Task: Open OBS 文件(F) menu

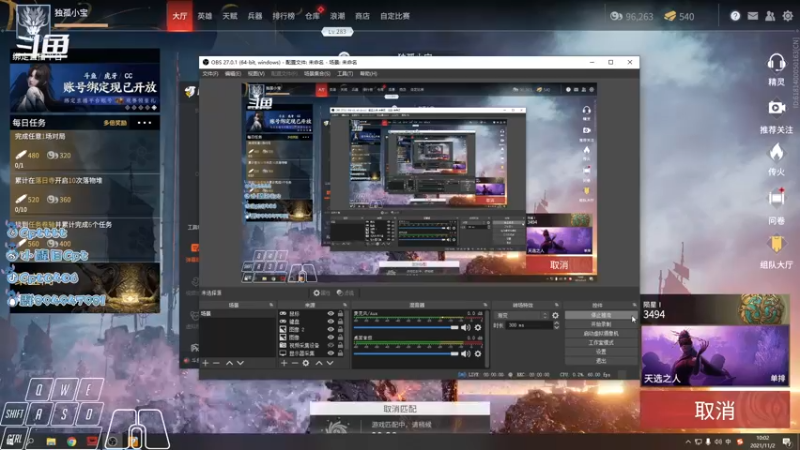Action: (x=210, y=74)
